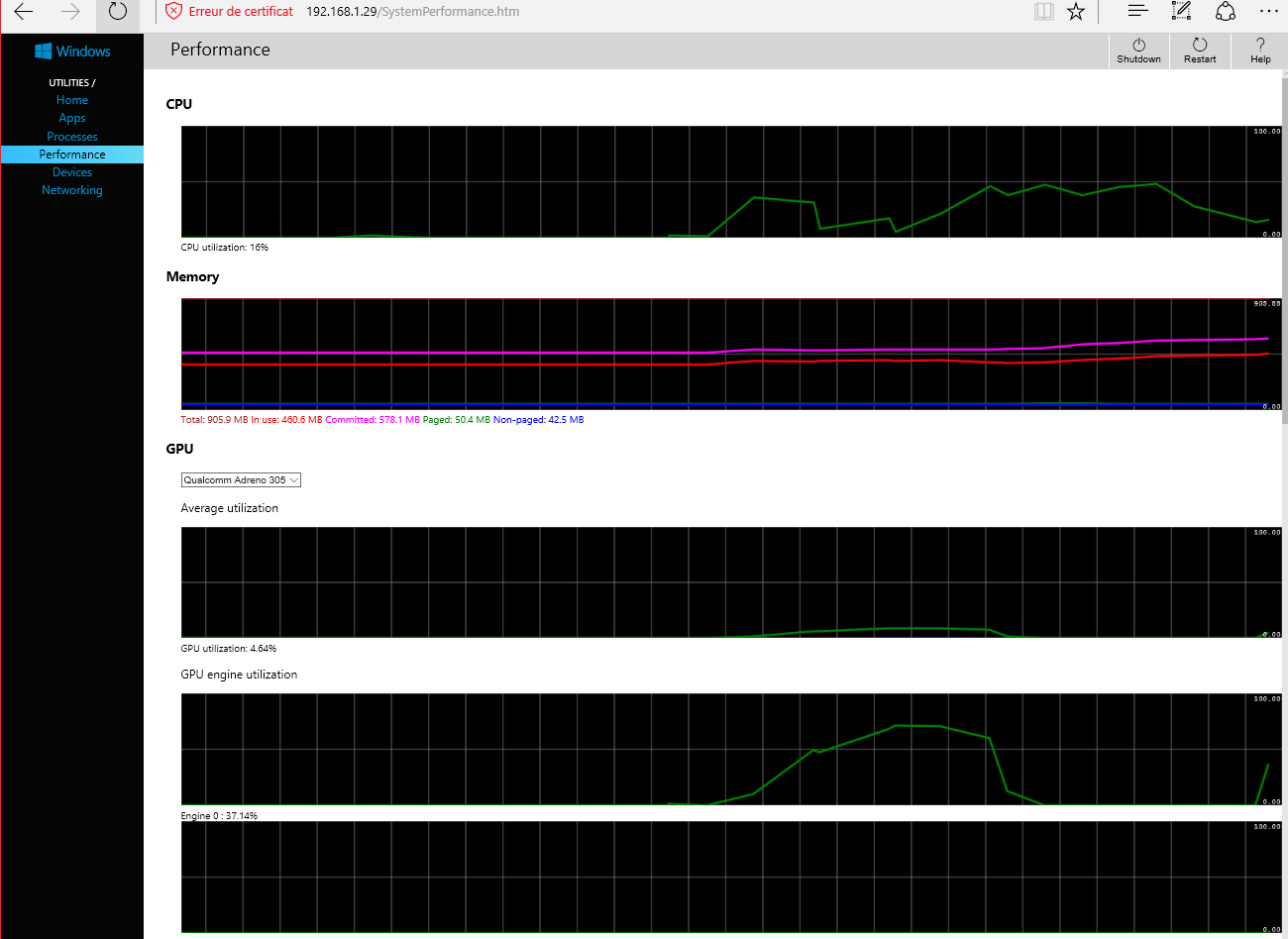Open the Devices page
Viewport: 1288px width, 939px height.
point(72,172)
